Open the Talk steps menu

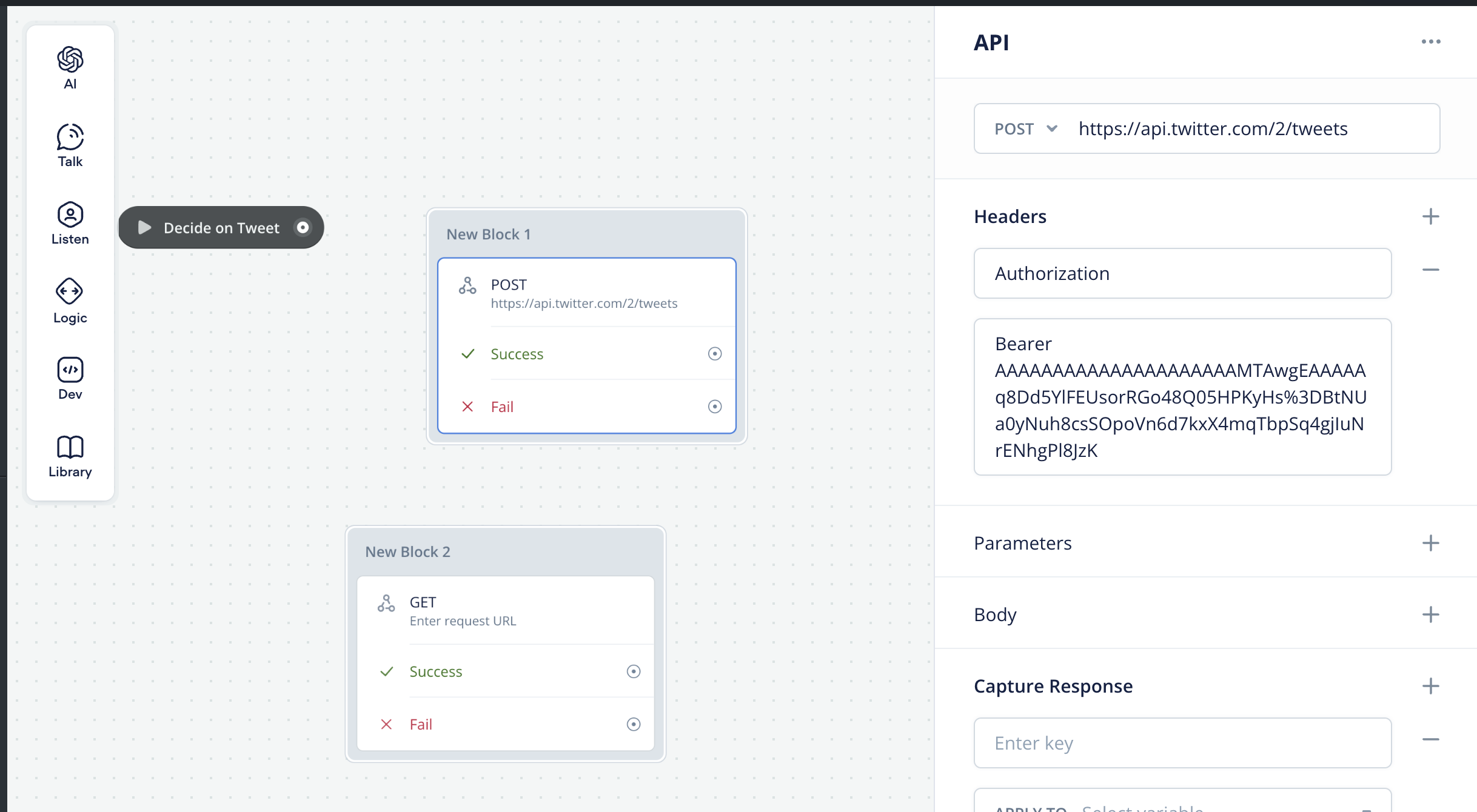pyautogui.click(x=70, y=145)
